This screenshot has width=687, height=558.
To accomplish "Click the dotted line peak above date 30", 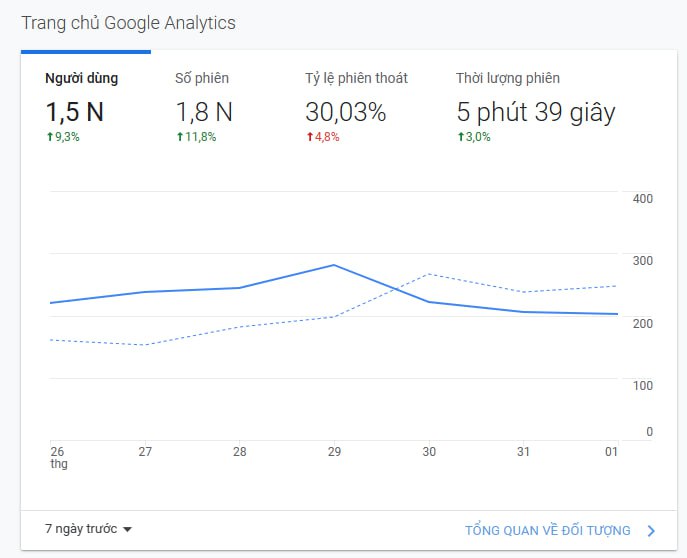I will pos(428,274).
